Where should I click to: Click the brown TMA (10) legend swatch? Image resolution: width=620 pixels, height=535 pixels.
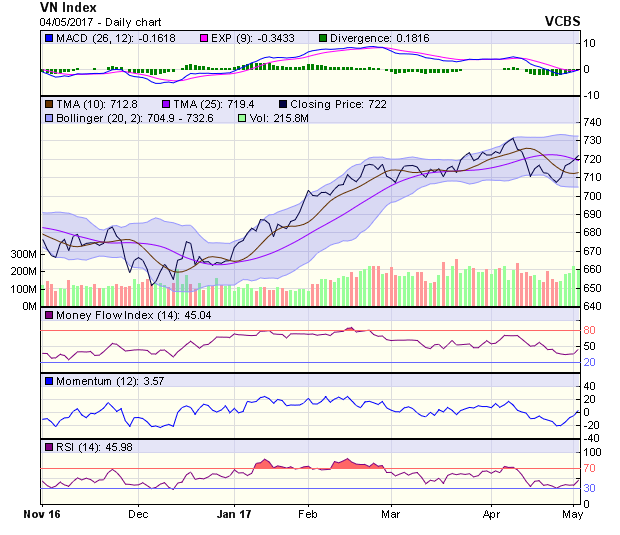click(47, 104)
